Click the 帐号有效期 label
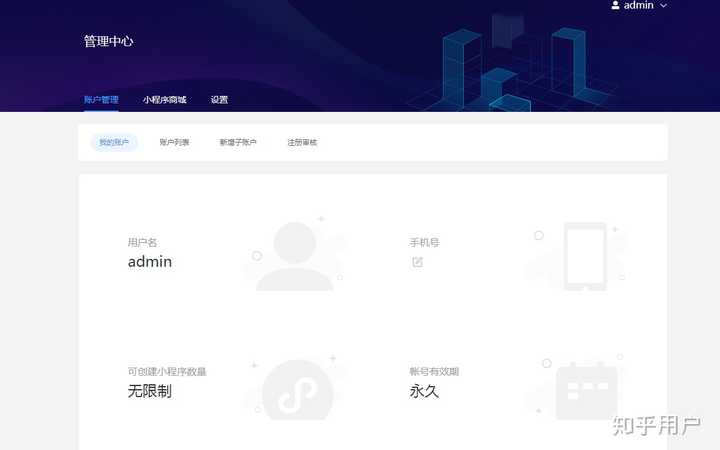Image resolution: width=720 pixels, height=450 pixels. pyautogui.click(x=434, y=371)
